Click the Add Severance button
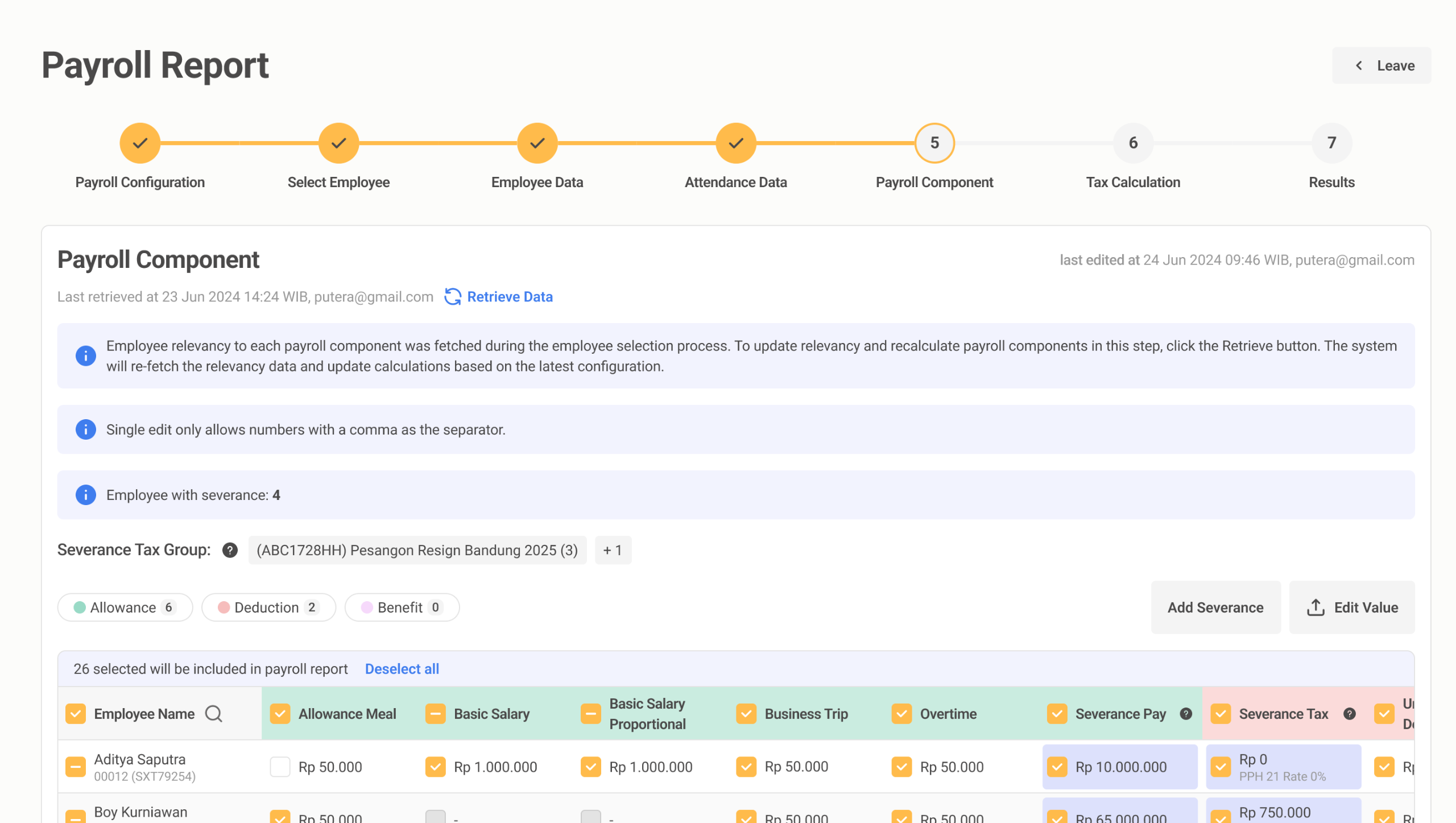 coord(1215,607)
